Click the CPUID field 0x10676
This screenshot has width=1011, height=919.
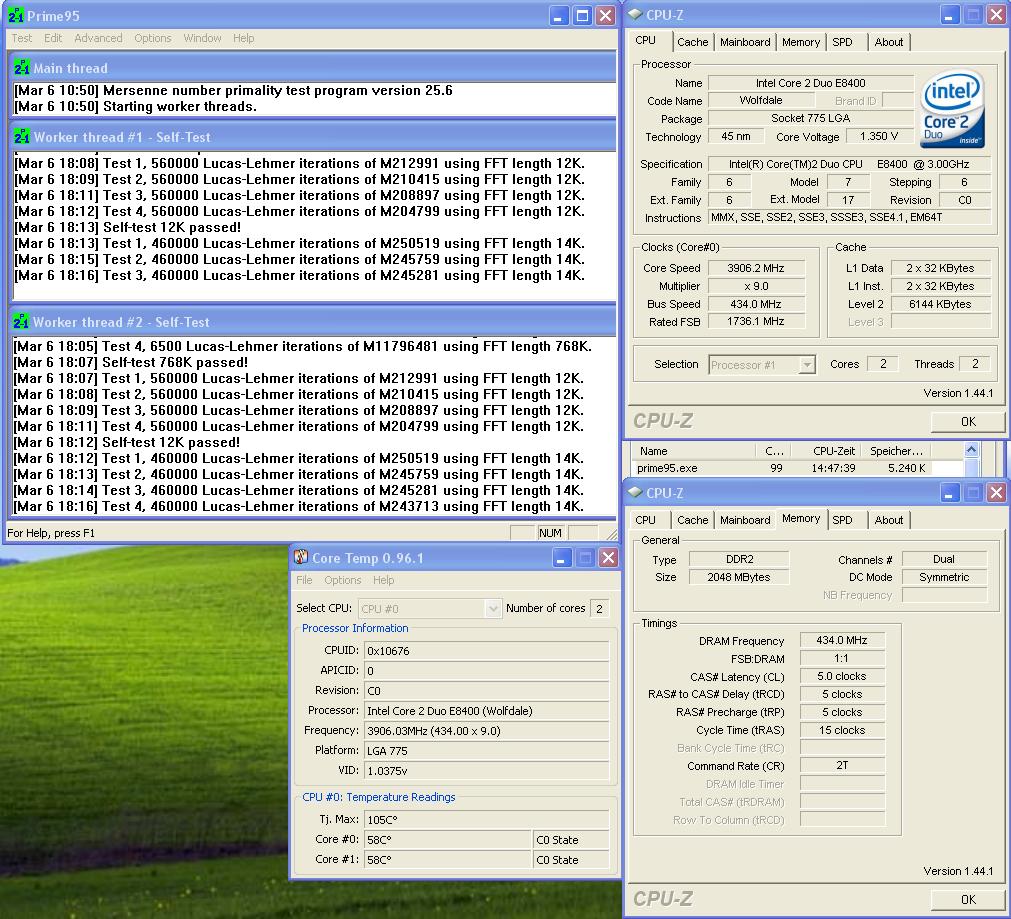pyautogui.click(x=487, y=651)
